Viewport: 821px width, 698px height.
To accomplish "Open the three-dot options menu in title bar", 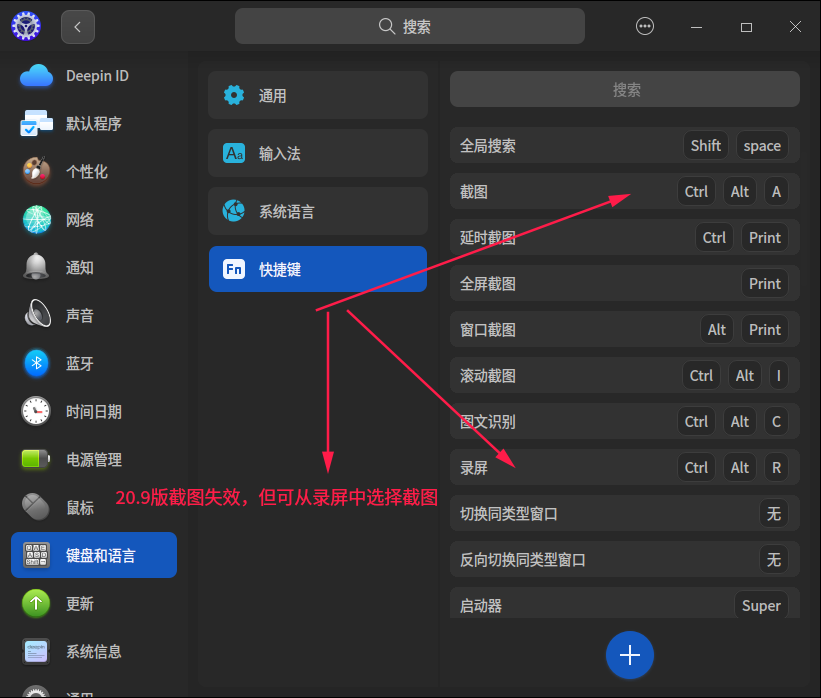I will tap(645, 26).
